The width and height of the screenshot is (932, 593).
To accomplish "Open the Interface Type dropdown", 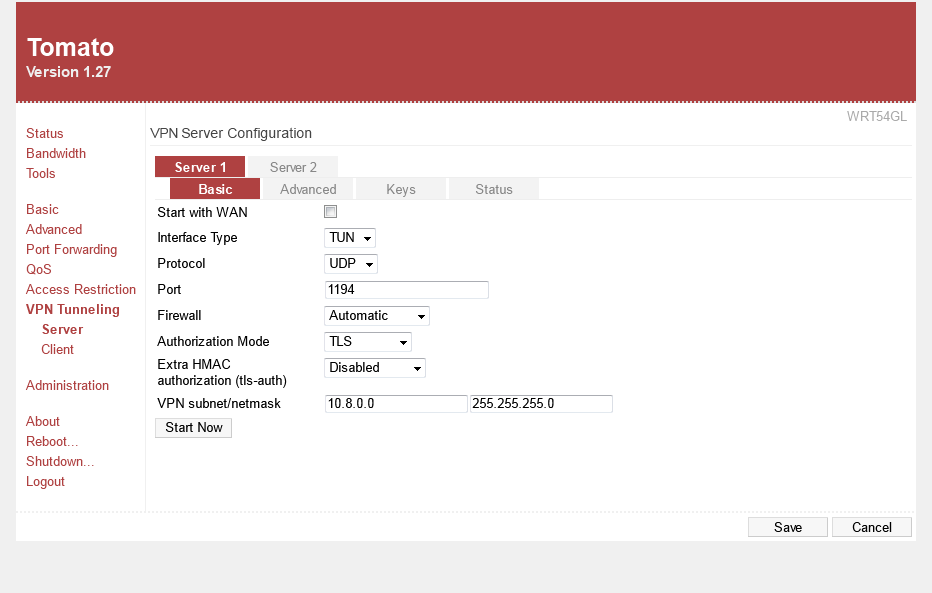I will (351, 238).
